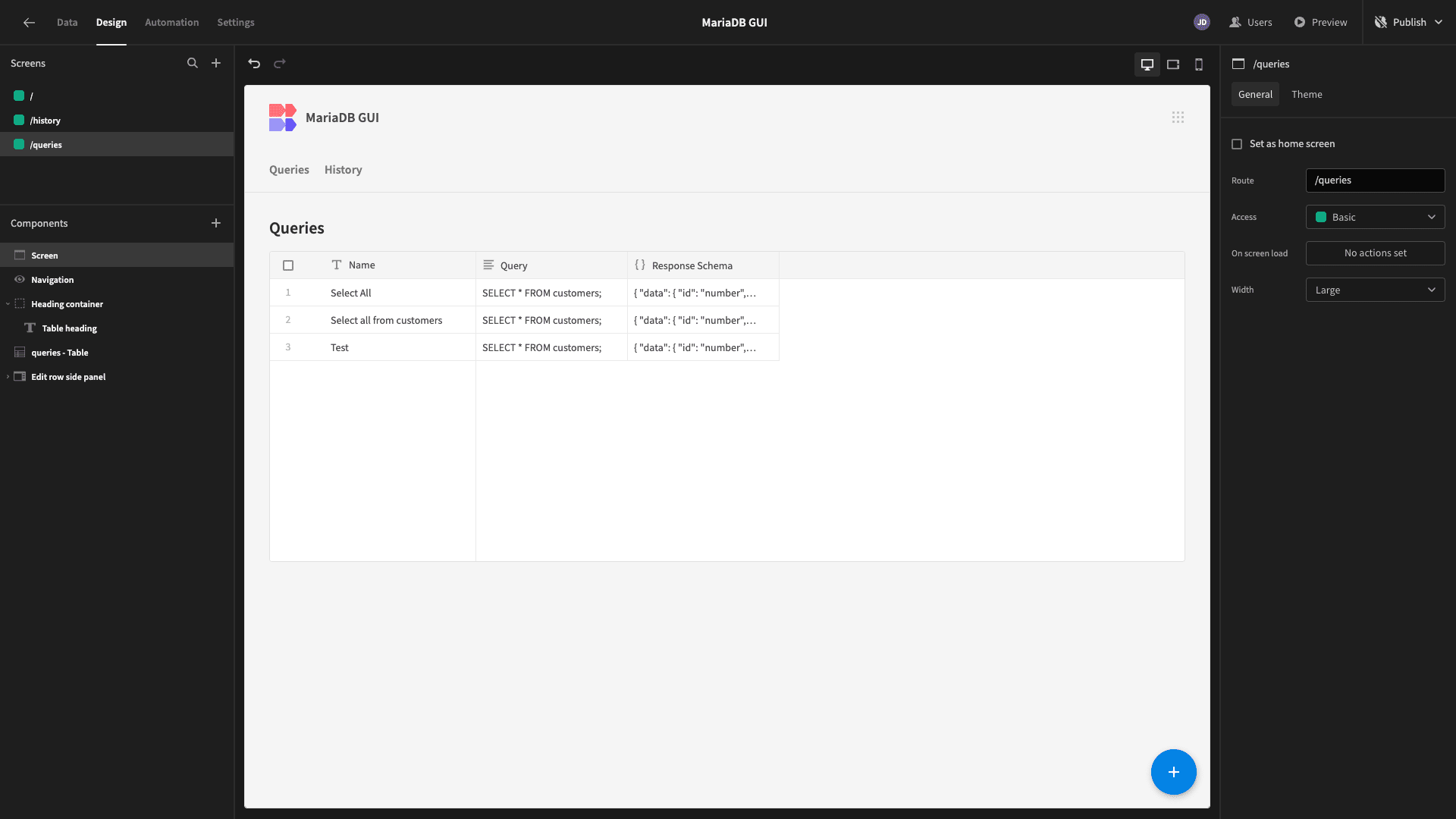Expand the Edit row side panel item
Viewport: 1456px width, 819px height.
[x=8, y=377]
